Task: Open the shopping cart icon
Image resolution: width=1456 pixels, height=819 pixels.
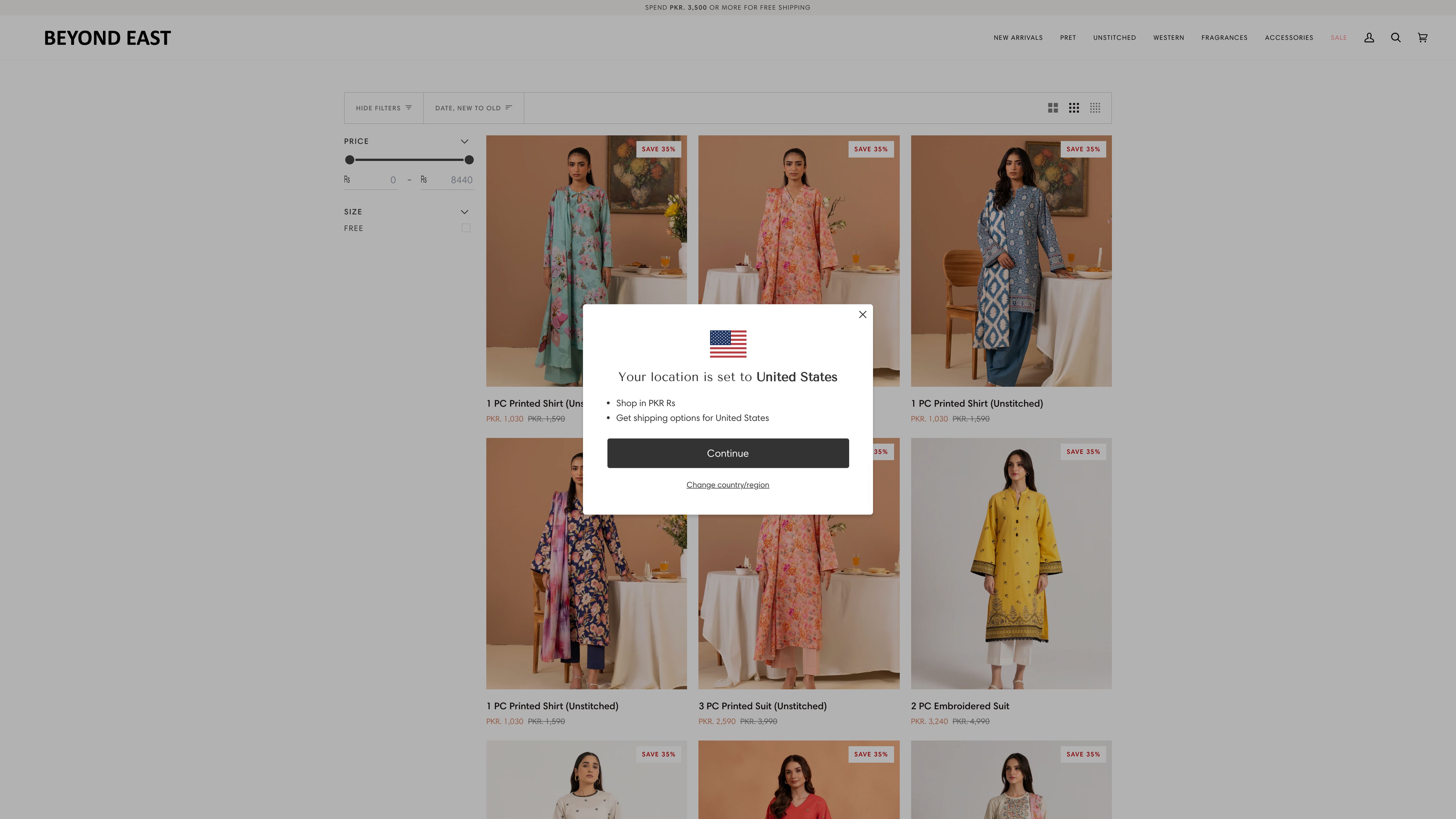Action: (x=1423, y=38)
